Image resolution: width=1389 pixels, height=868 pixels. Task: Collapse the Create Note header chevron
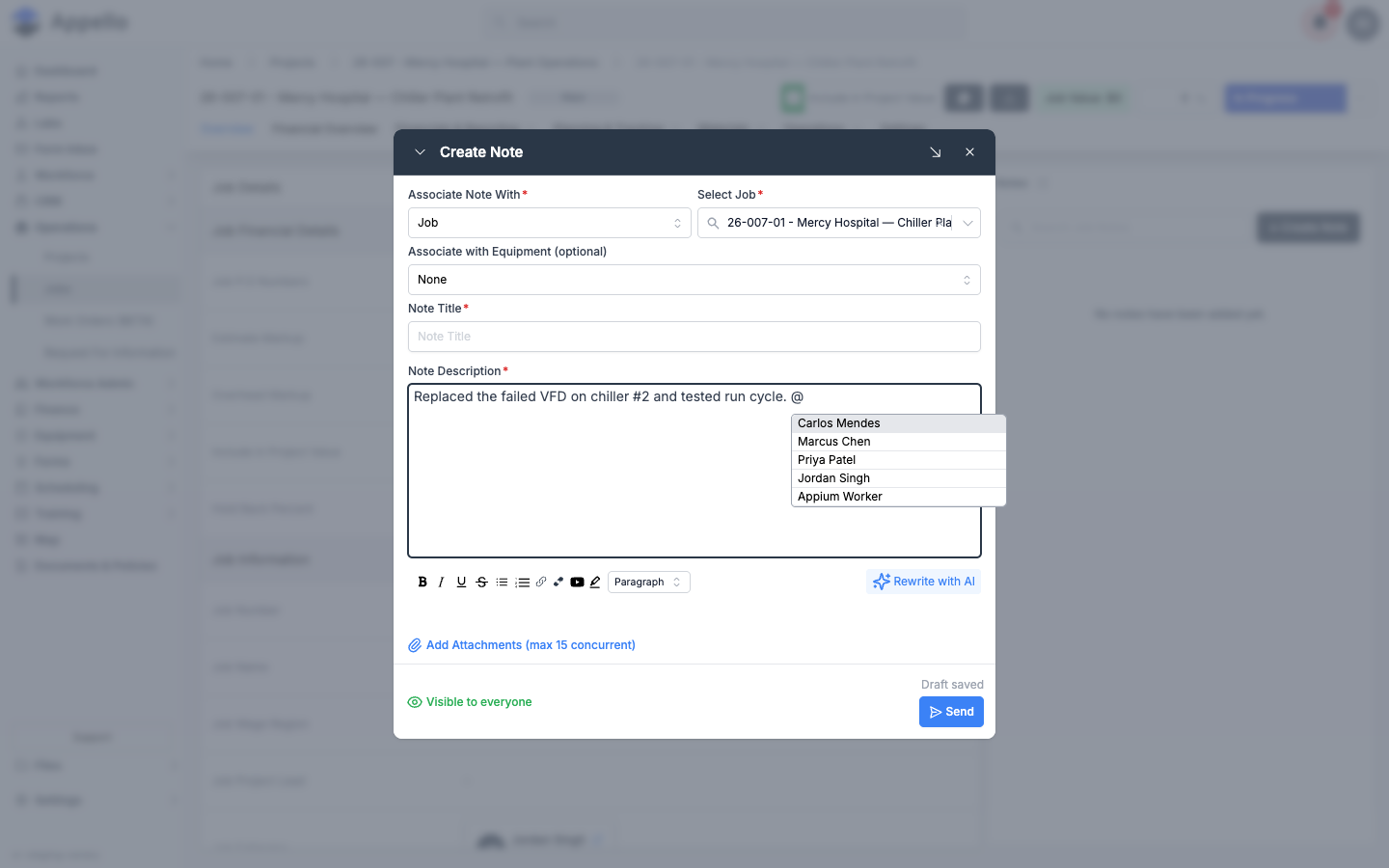click(x=420, y=152)
